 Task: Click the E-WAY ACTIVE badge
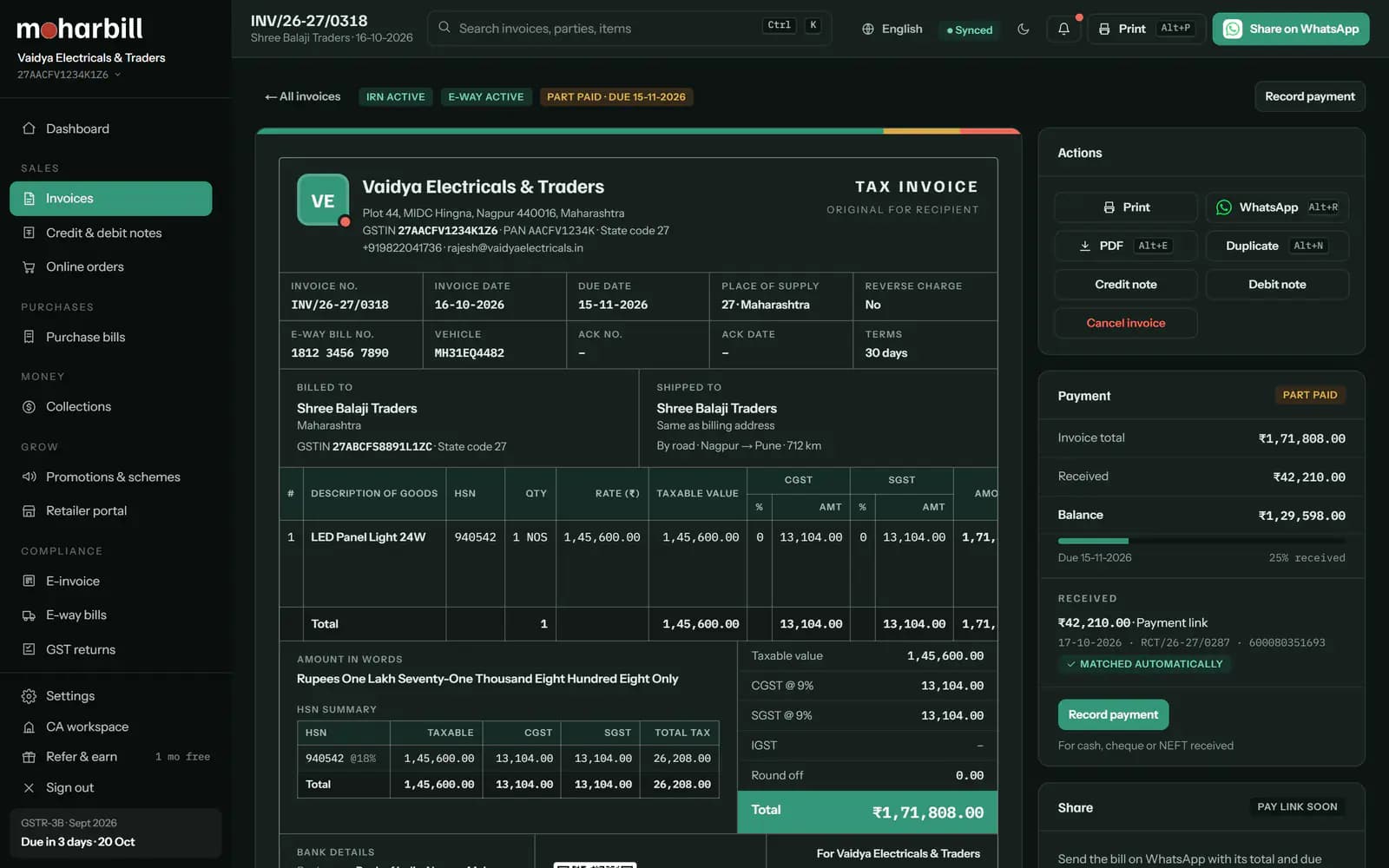486,96
